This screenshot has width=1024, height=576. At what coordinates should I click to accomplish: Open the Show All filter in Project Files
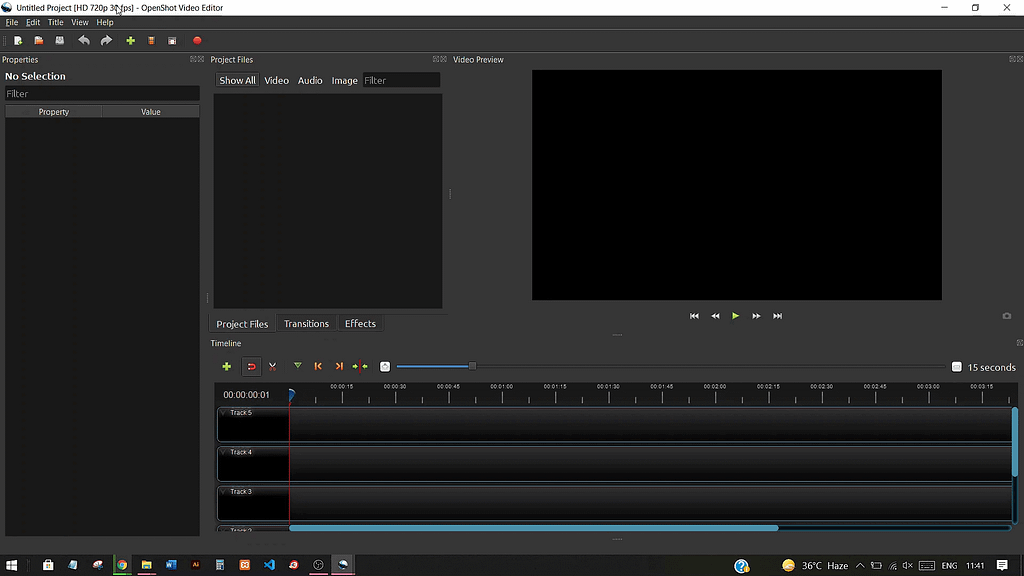tap(236, 80)
